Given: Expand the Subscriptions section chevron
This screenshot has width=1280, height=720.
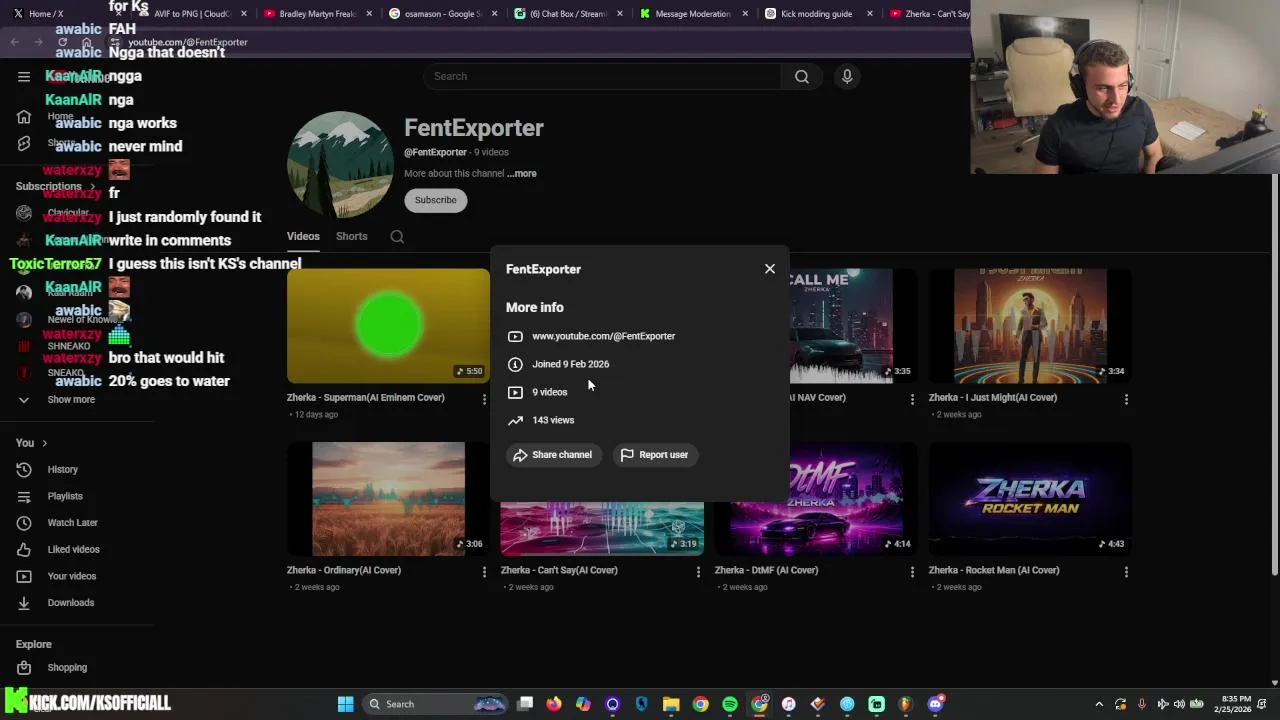Looking at the screenshot, I should pyautogui.click(x=92, y=186).
